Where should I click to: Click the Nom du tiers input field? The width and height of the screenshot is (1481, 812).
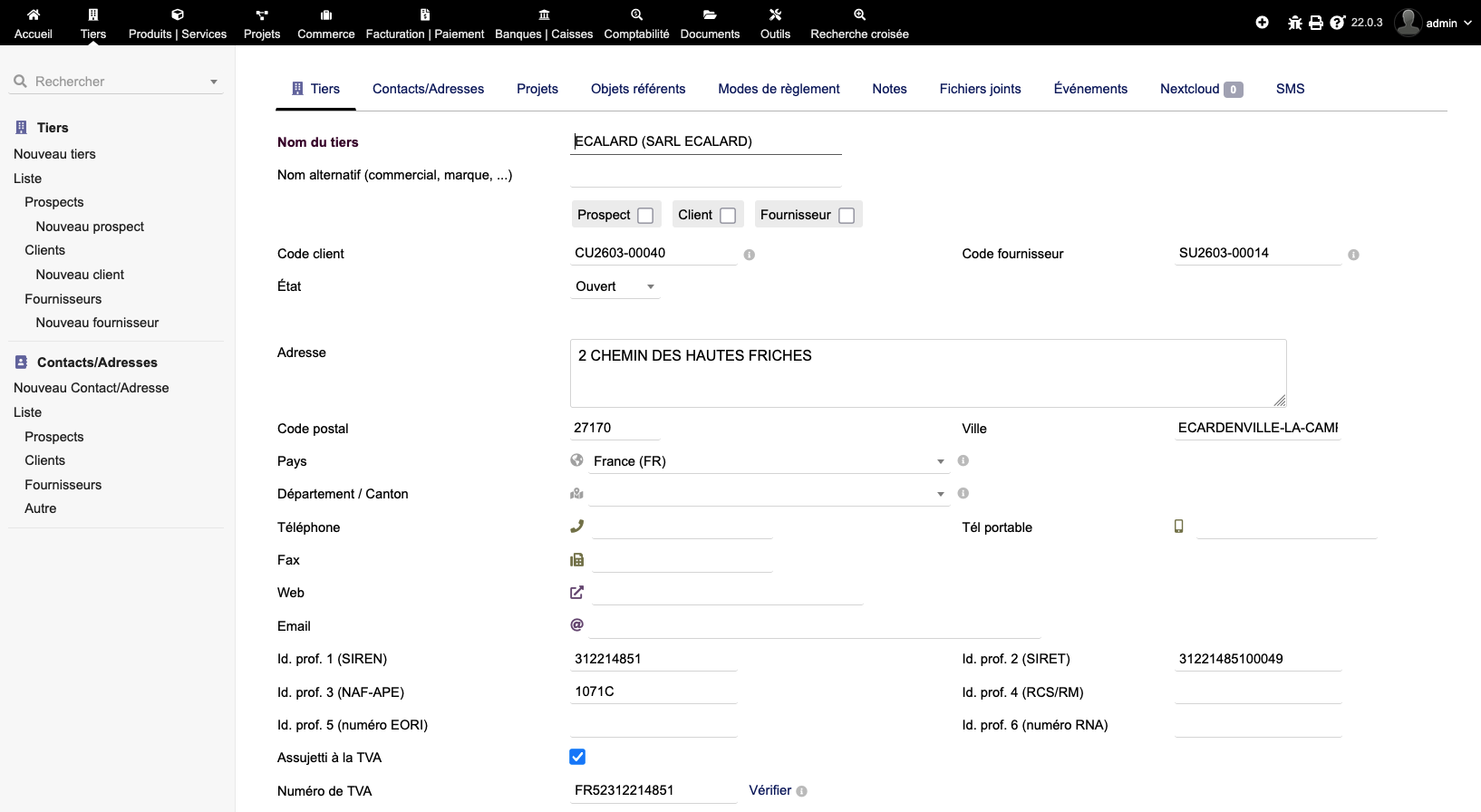[x=705, y=141]
